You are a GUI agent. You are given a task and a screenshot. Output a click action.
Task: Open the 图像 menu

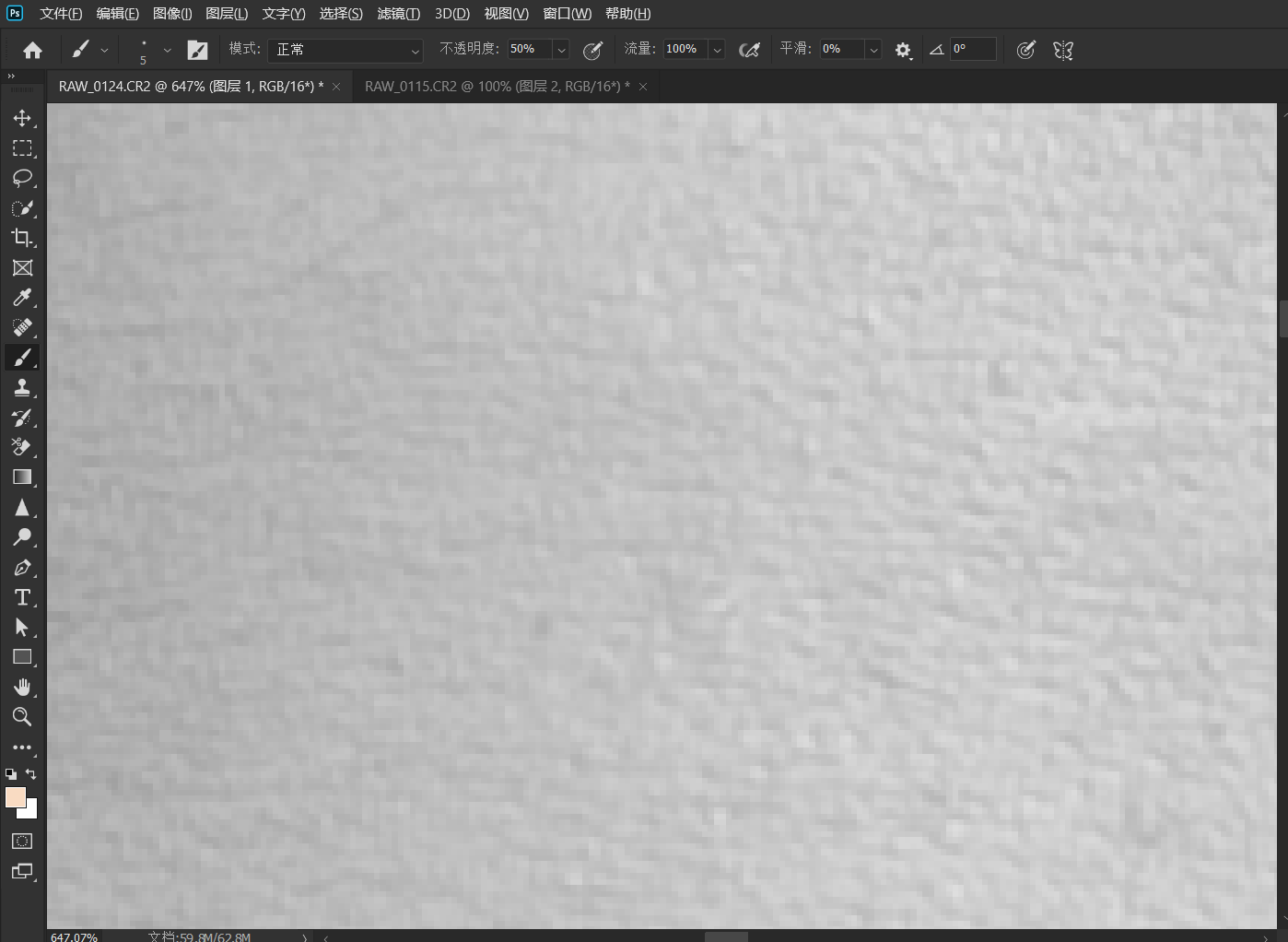pyautogui.click(x=172, y=14)
